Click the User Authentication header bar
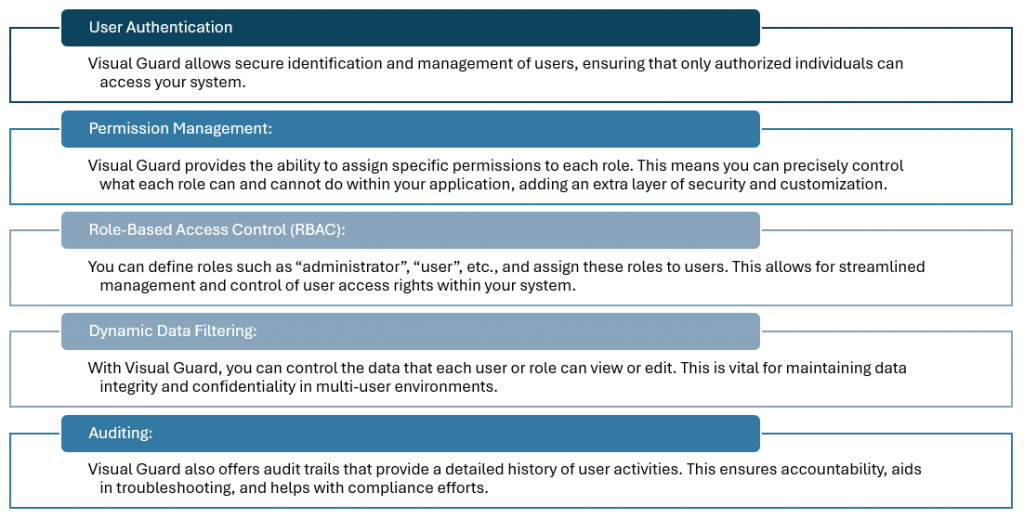1024x519 pixels. tap(410, 27)
